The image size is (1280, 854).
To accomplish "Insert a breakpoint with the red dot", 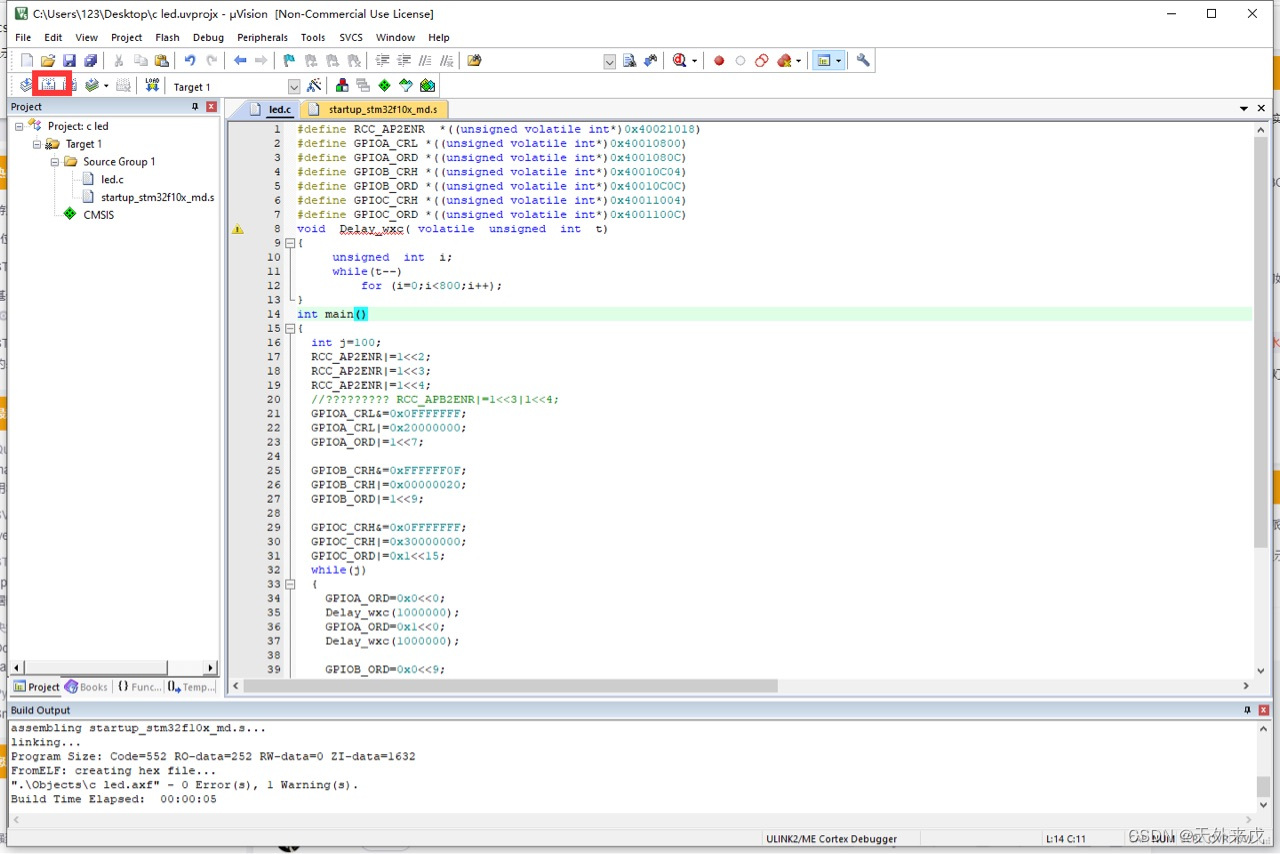I will click(719, 61).
